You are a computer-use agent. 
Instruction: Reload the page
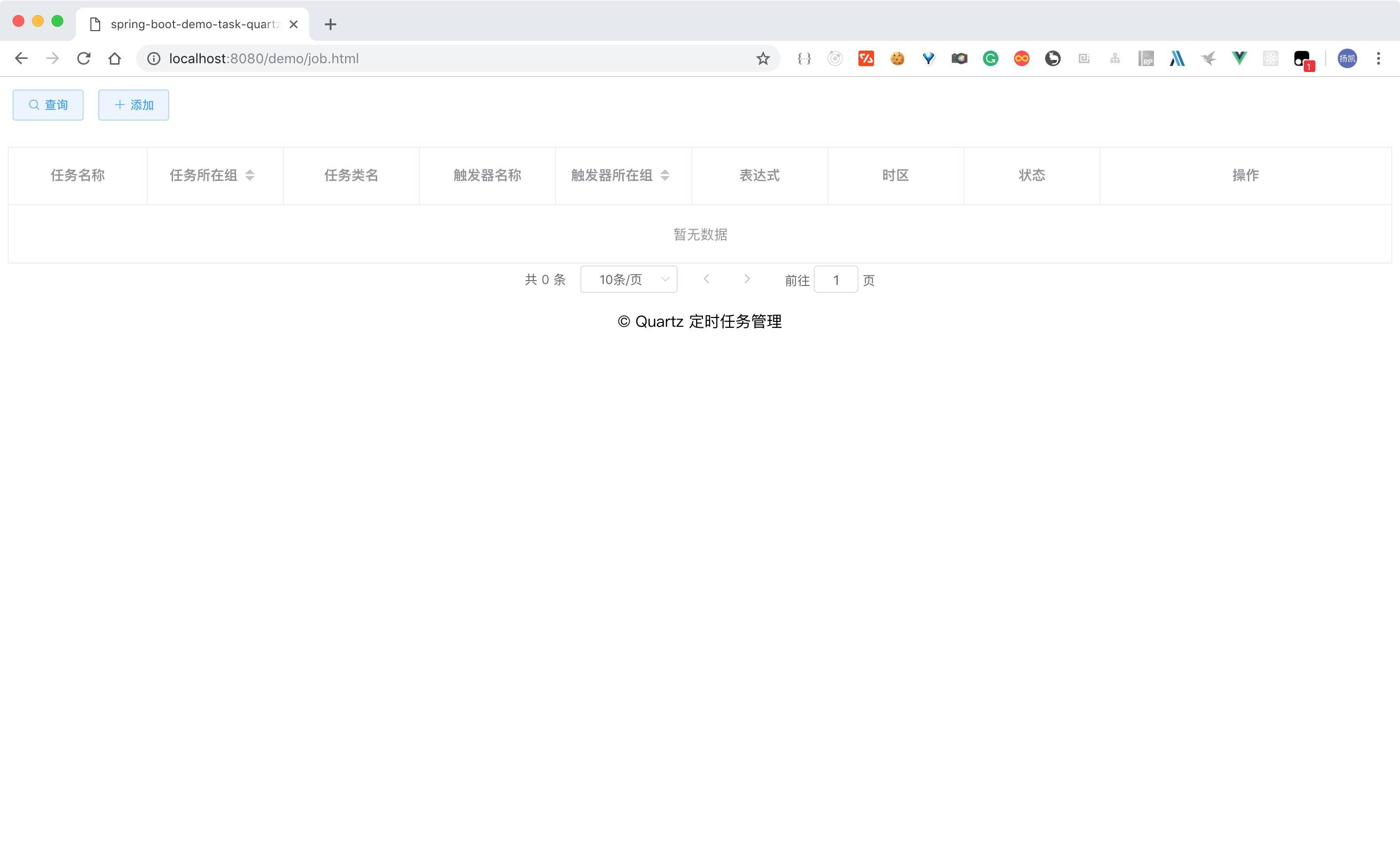(84, 58)
